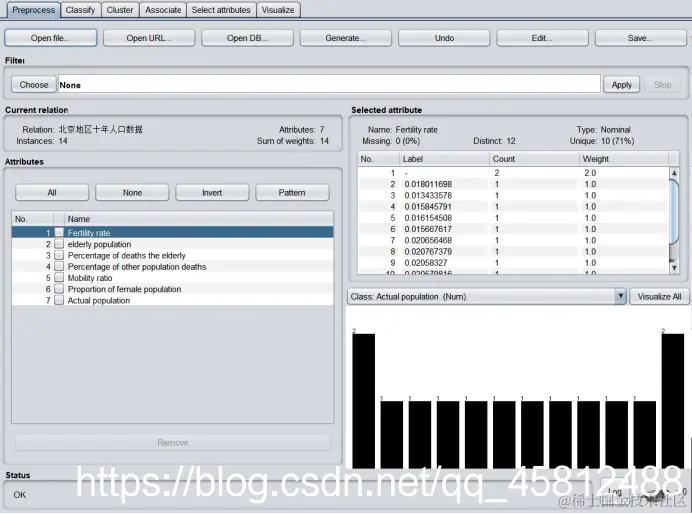Viewport: 692px width, 514px height.
Task: Click the None attributes selection button
Action: [x=132, y=192]
